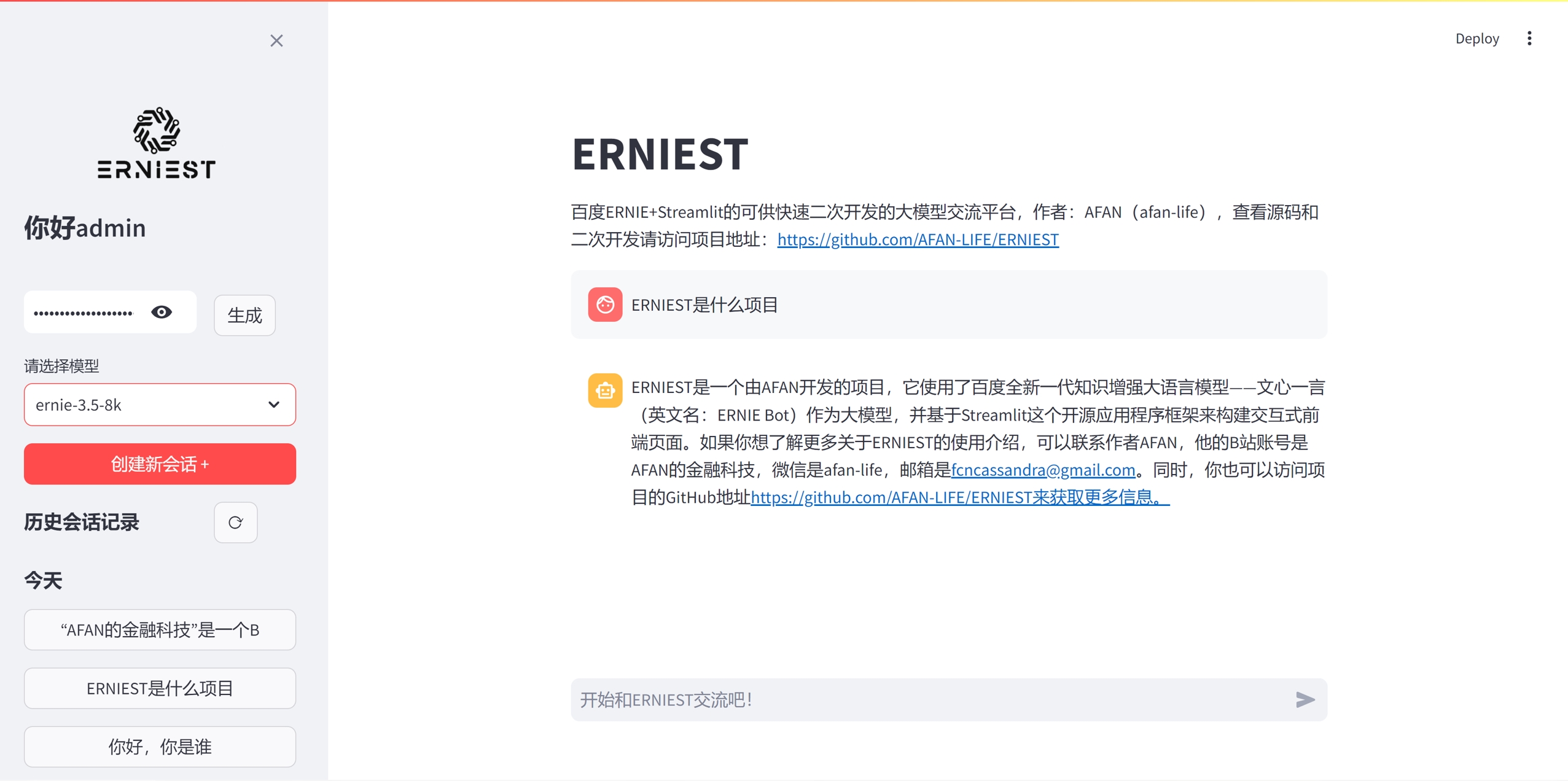Viewport: 1568px width, 781px height.
Task: Click the red user avatar icon
Action: click(x=604, y=305)
